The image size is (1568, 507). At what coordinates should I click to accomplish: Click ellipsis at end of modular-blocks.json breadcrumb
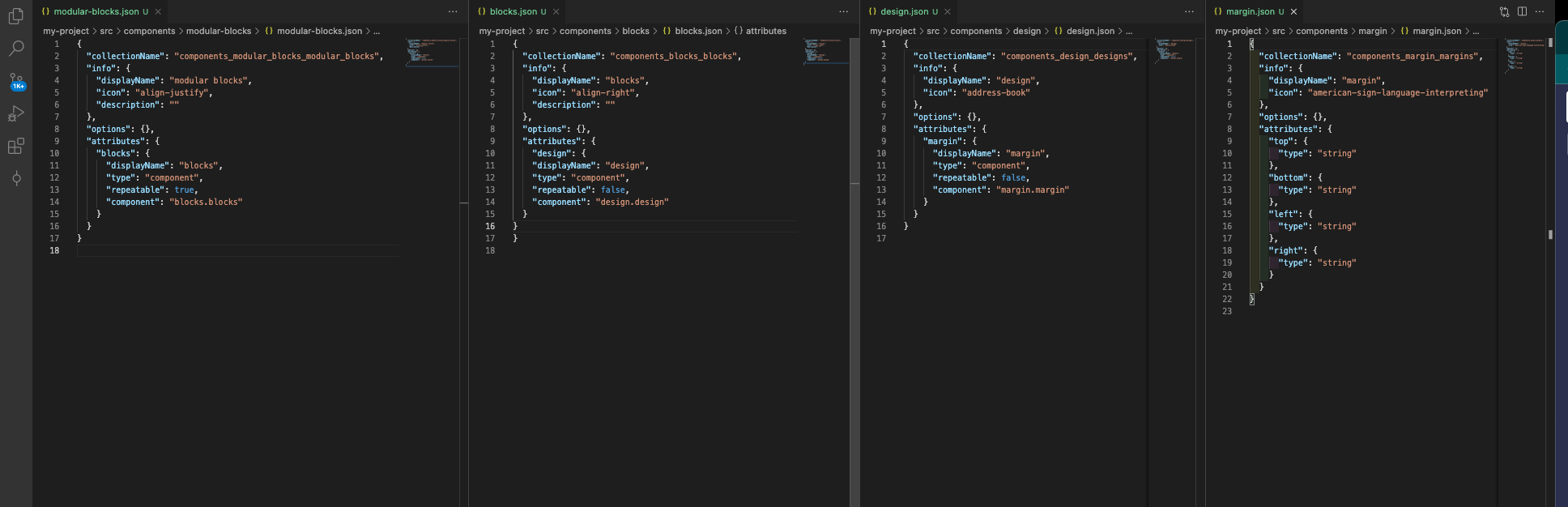click(x=377, y=31)
